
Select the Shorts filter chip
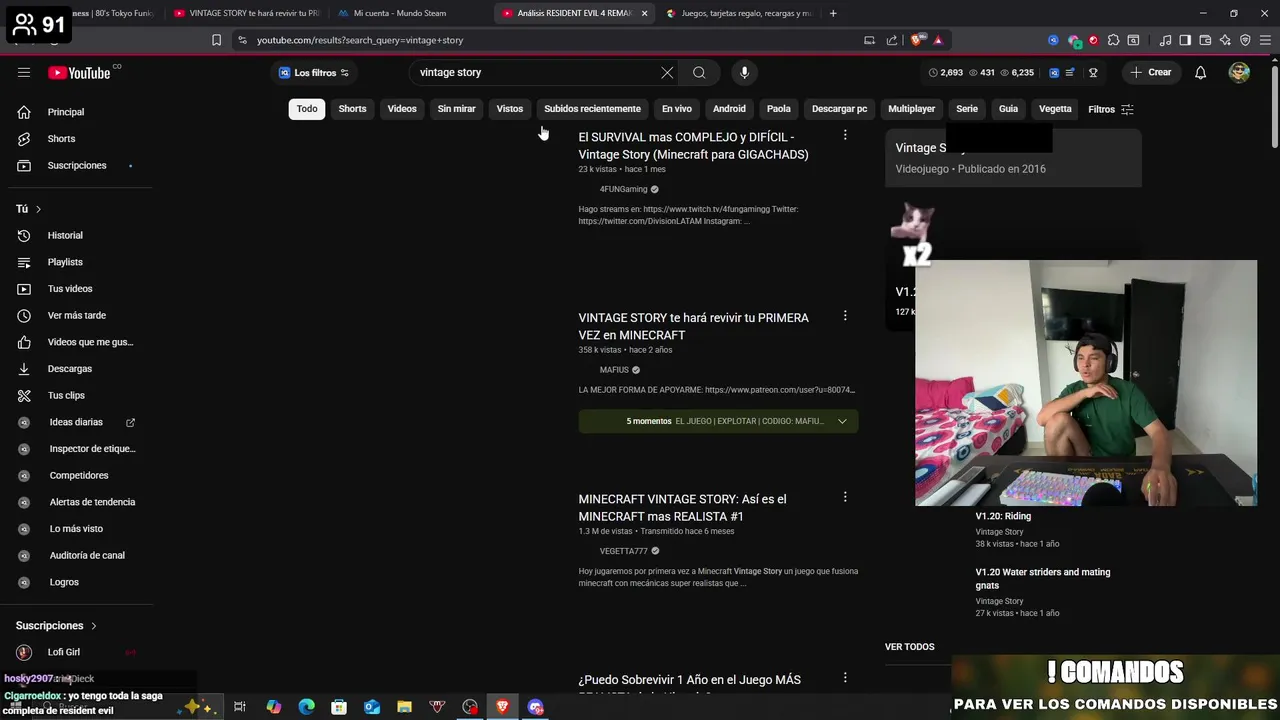352,109
